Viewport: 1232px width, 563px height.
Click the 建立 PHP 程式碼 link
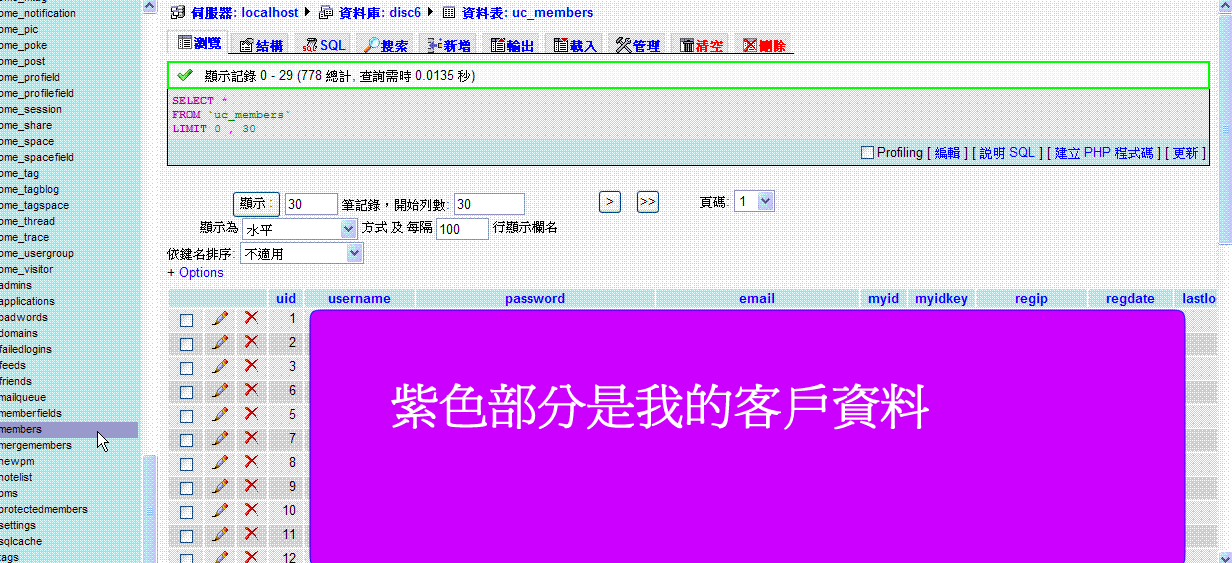[1104, 153]
